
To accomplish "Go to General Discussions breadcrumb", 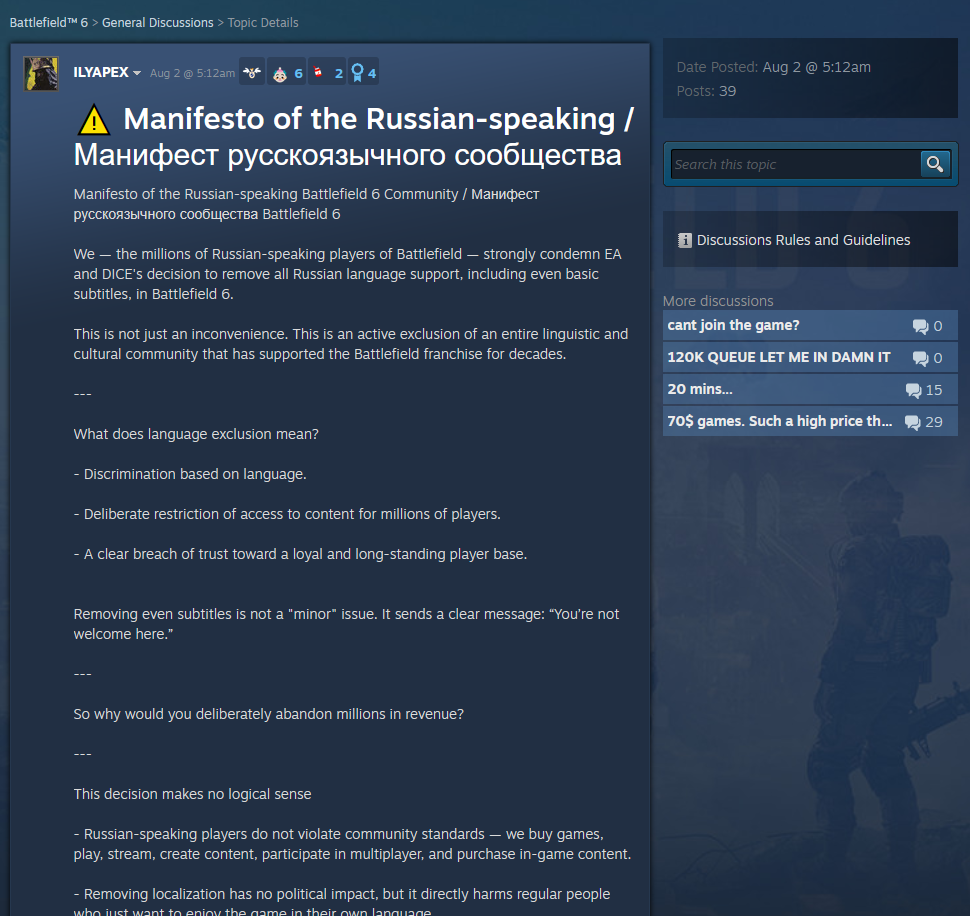I will click(158, 23).
